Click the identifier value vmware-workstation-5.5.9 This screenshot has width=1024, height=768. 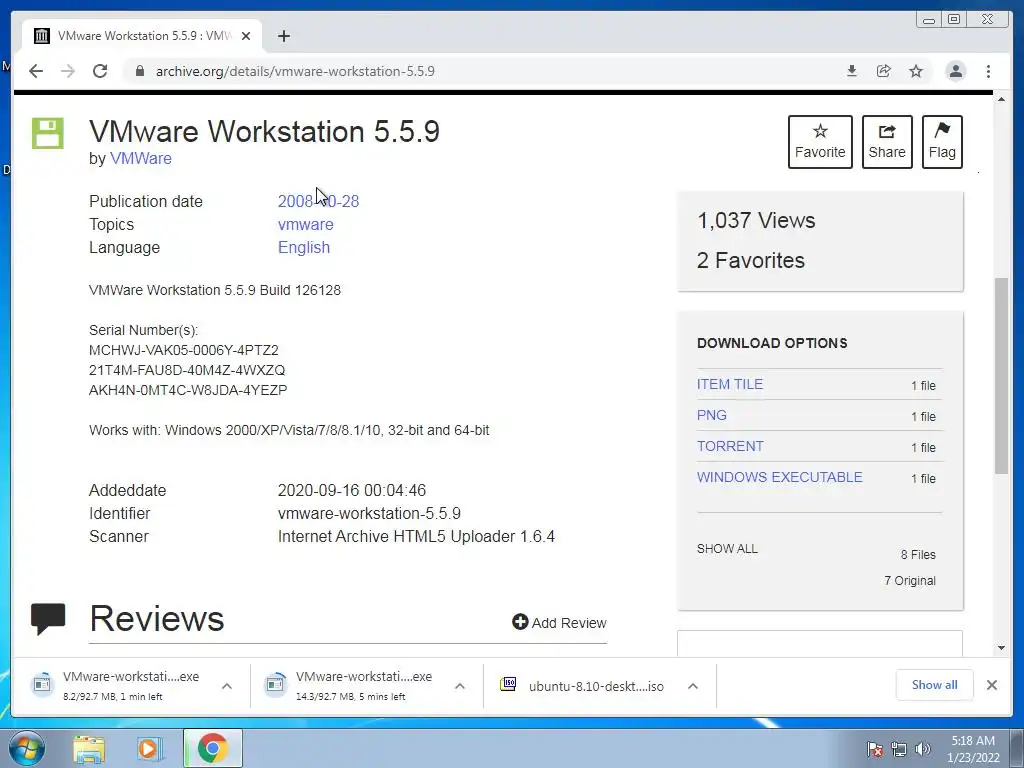[369, 513]
